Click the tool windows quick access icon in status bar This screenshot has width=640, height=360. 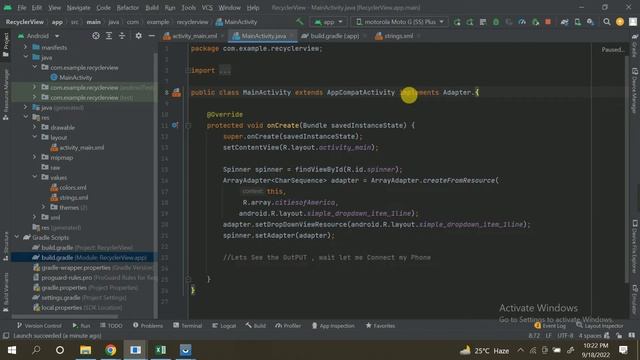tap(6, 336)
